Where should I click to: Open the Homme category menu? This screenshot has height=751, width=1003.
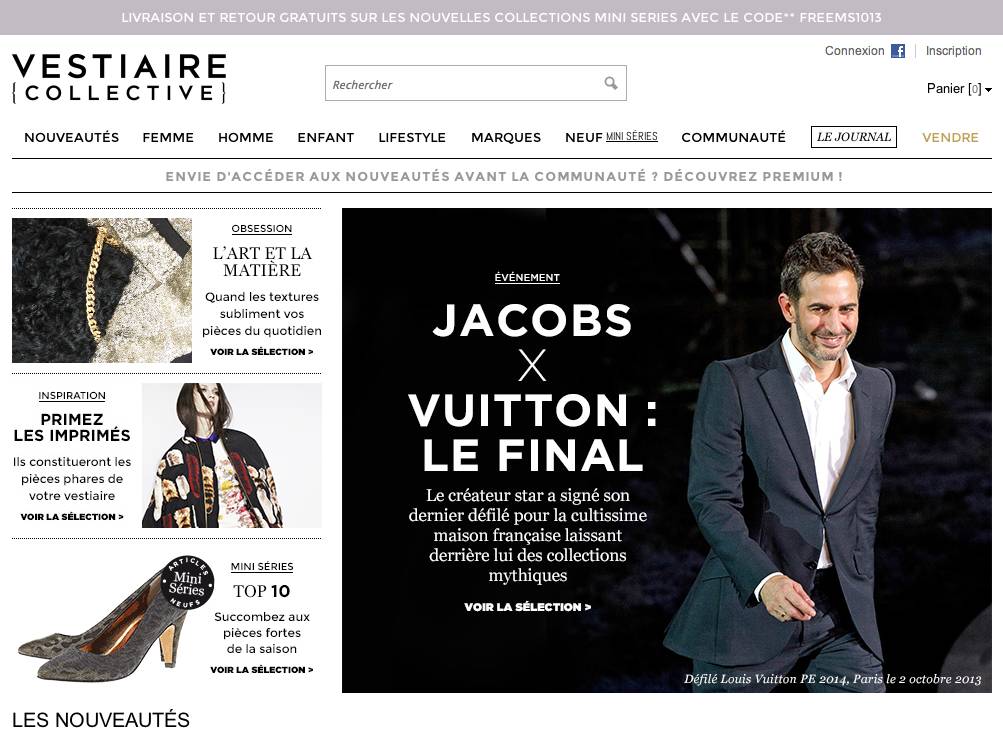tap(246, 138)
